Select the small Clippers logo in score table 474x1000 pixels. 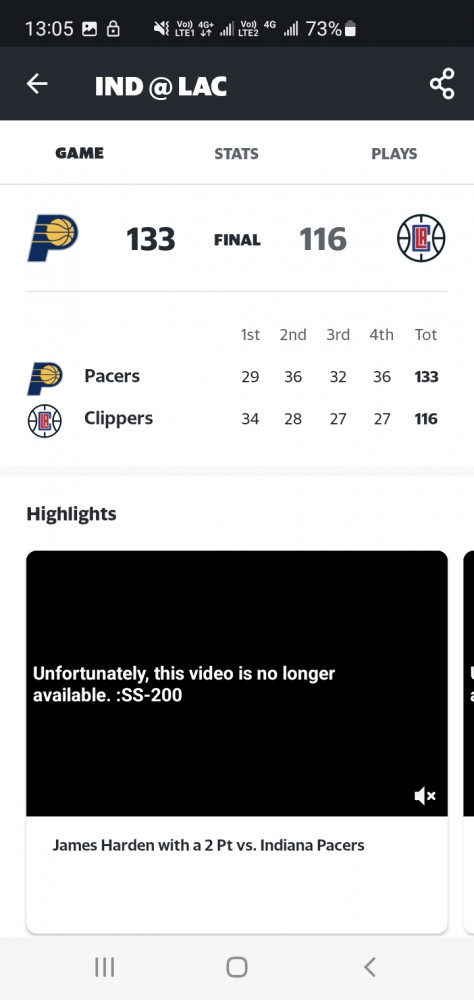coord(45,421)
